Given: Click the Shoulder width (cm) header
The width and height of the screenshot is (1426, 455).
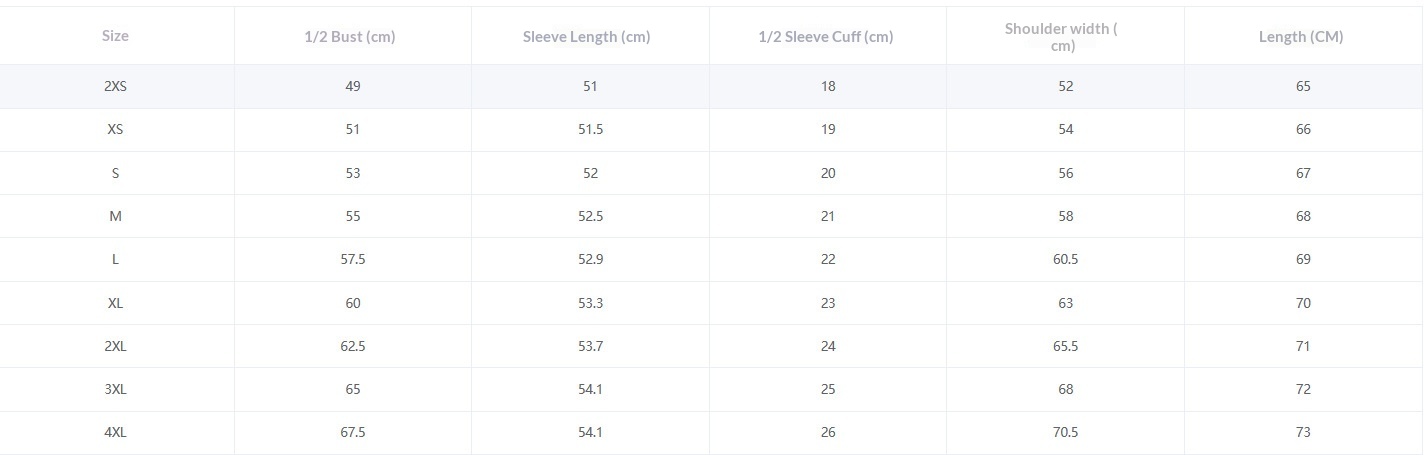Looking at the screenshot, I should (1062, 36).
